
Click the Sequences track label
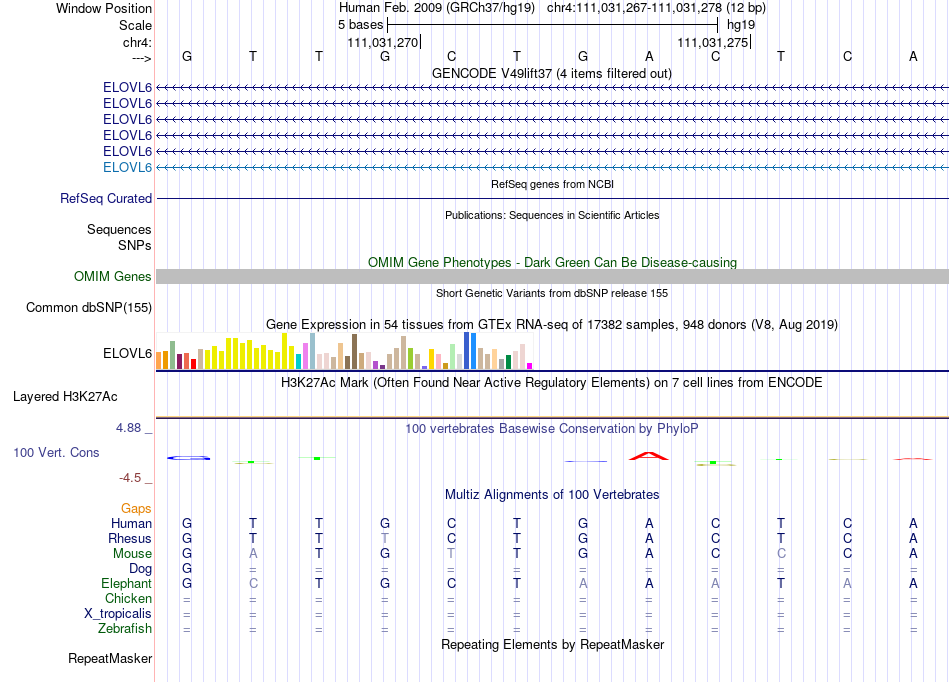119,229
